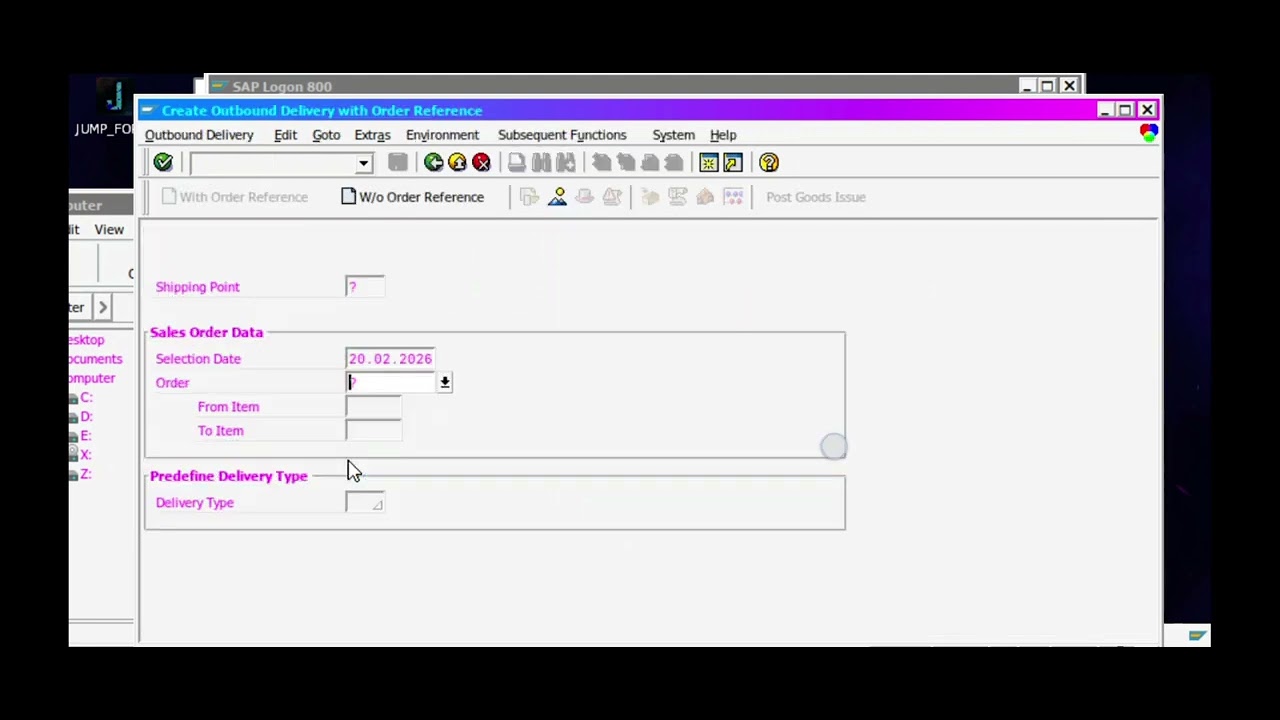1280x720 pixels.
Task: Click the First Page icon
Action: (601, 162)
